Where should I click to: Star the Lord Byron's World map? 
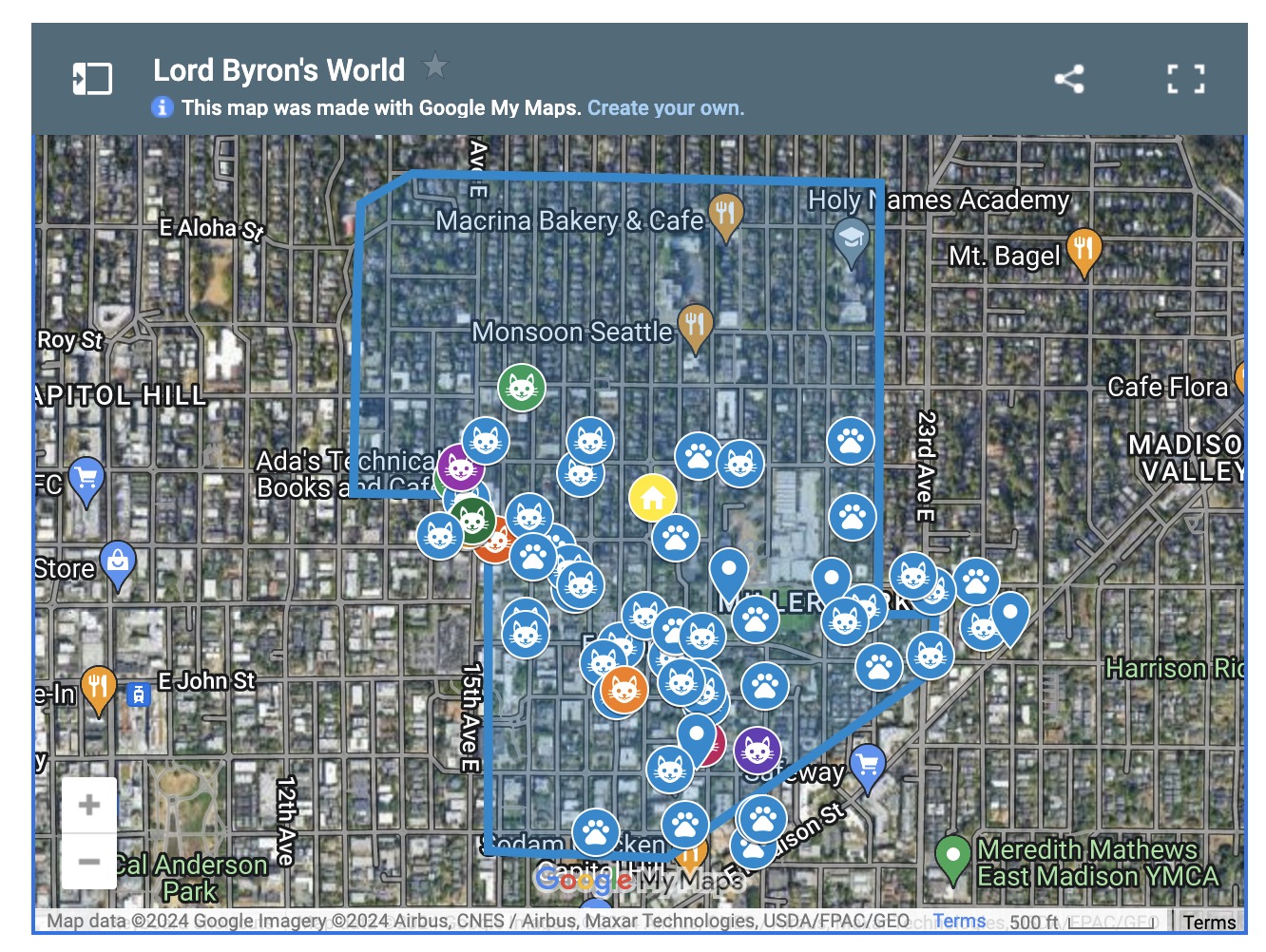pyautogui.click(x=435, y=67)
